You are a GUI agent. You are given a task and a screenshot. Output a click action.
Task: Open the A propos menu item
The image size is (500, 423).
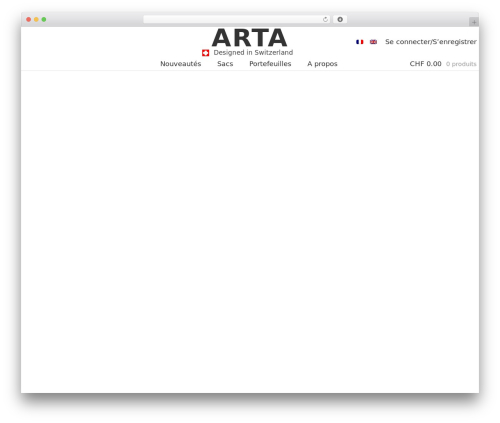(322, 64)
